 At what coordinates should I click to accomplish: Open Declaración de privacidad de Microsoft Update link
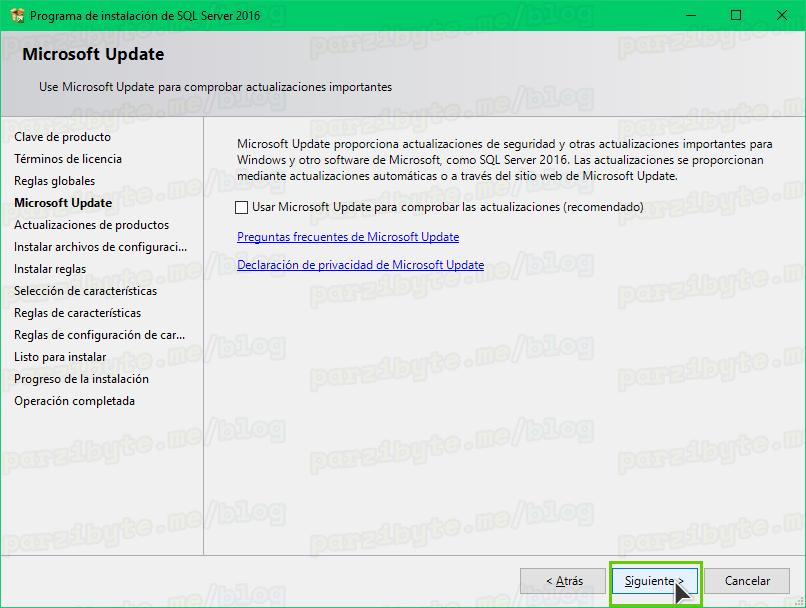360,265
